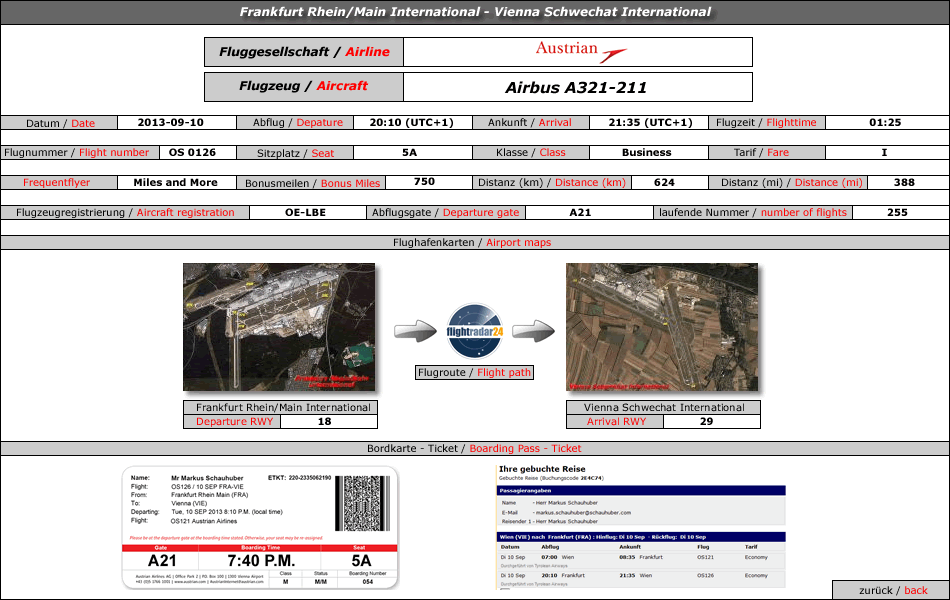Click the barcode on the boarding pass
The image size is (950, 600).
(365, 506)
